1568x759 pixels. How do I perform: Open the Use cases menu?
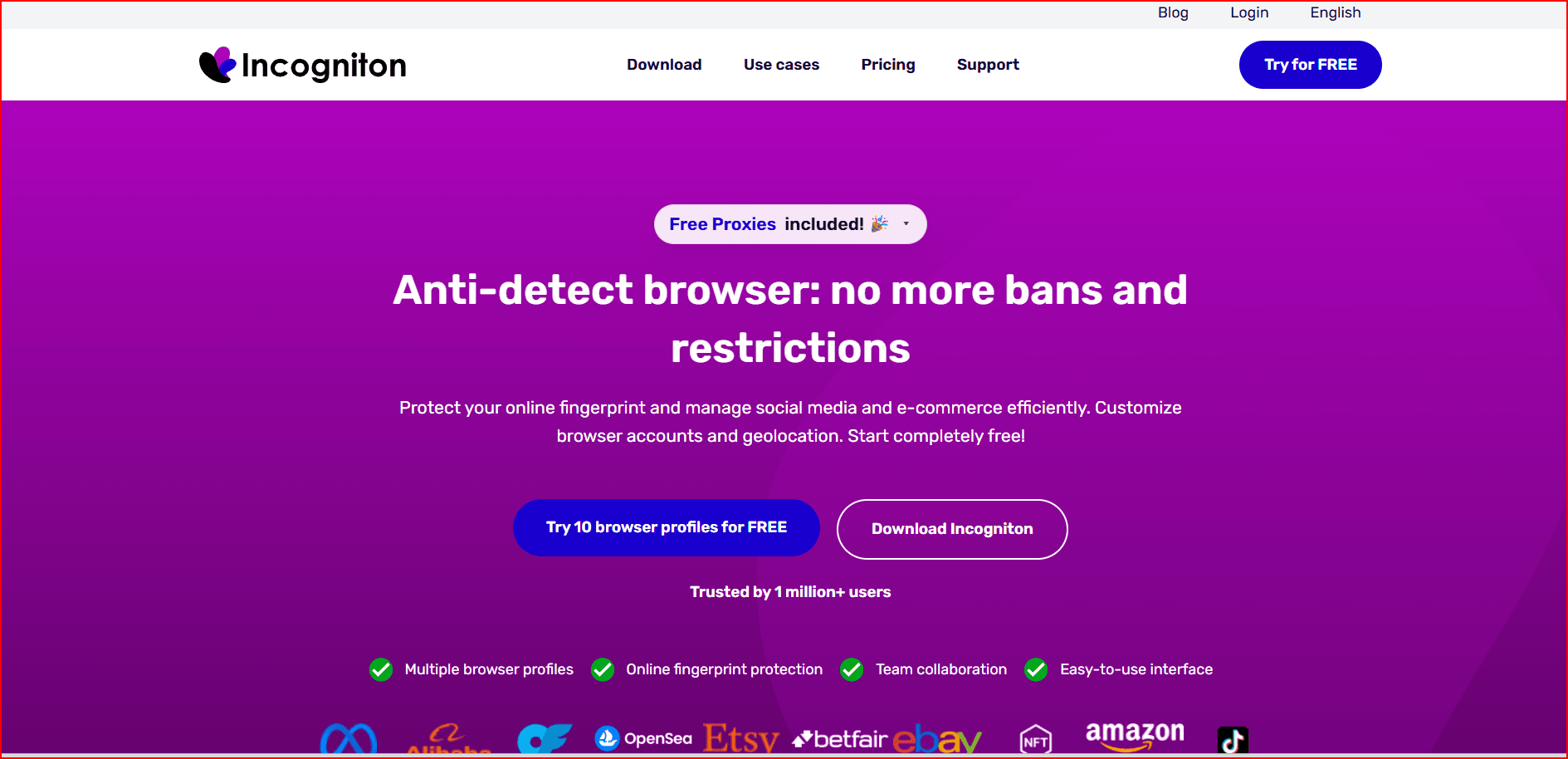pyautogui.click(x=781, y=65)
